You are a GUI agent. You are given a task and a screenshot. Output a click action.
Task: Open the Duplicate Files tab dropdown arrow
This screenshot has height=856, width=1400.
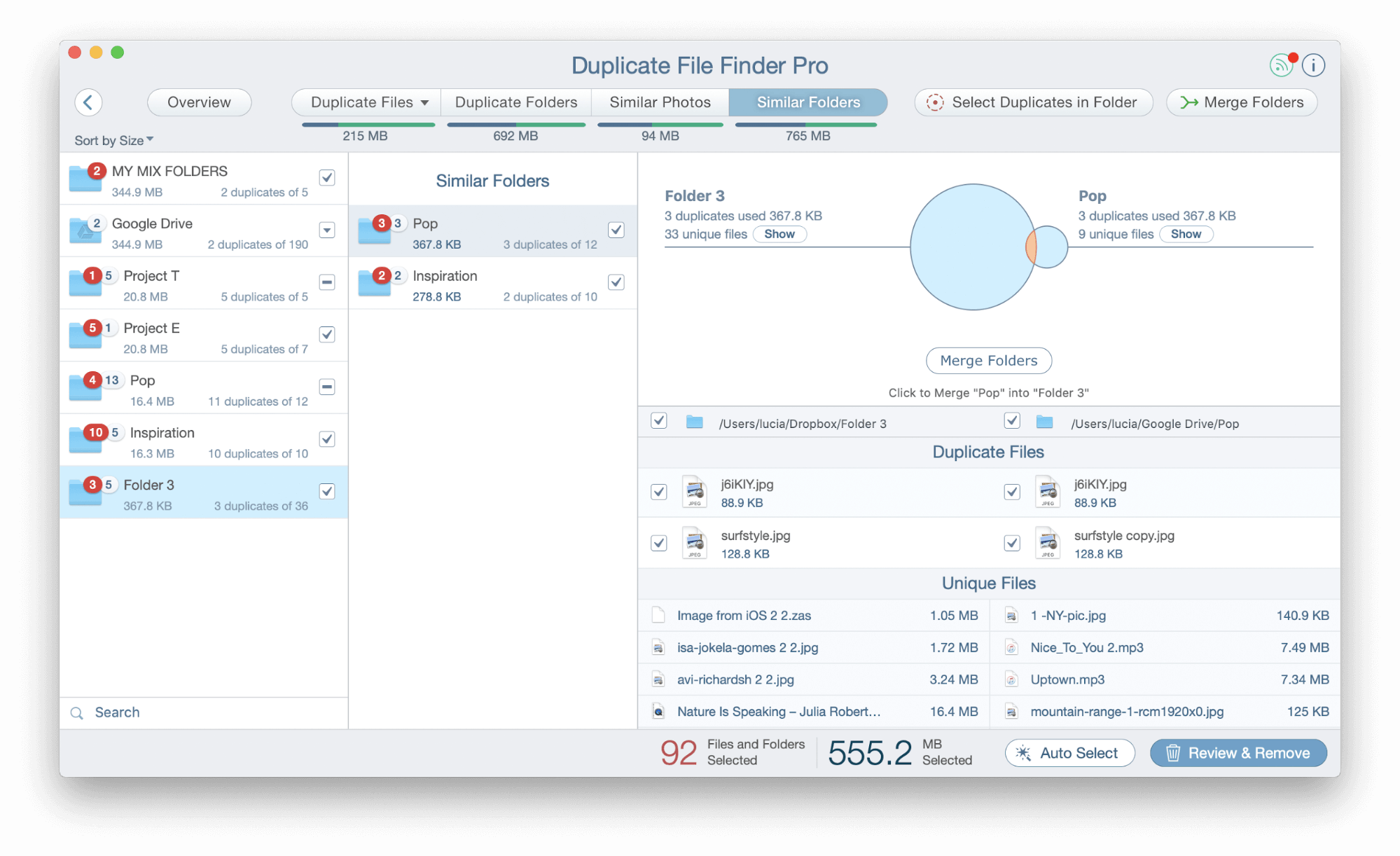pyautogui.click(x=424, y=103)
